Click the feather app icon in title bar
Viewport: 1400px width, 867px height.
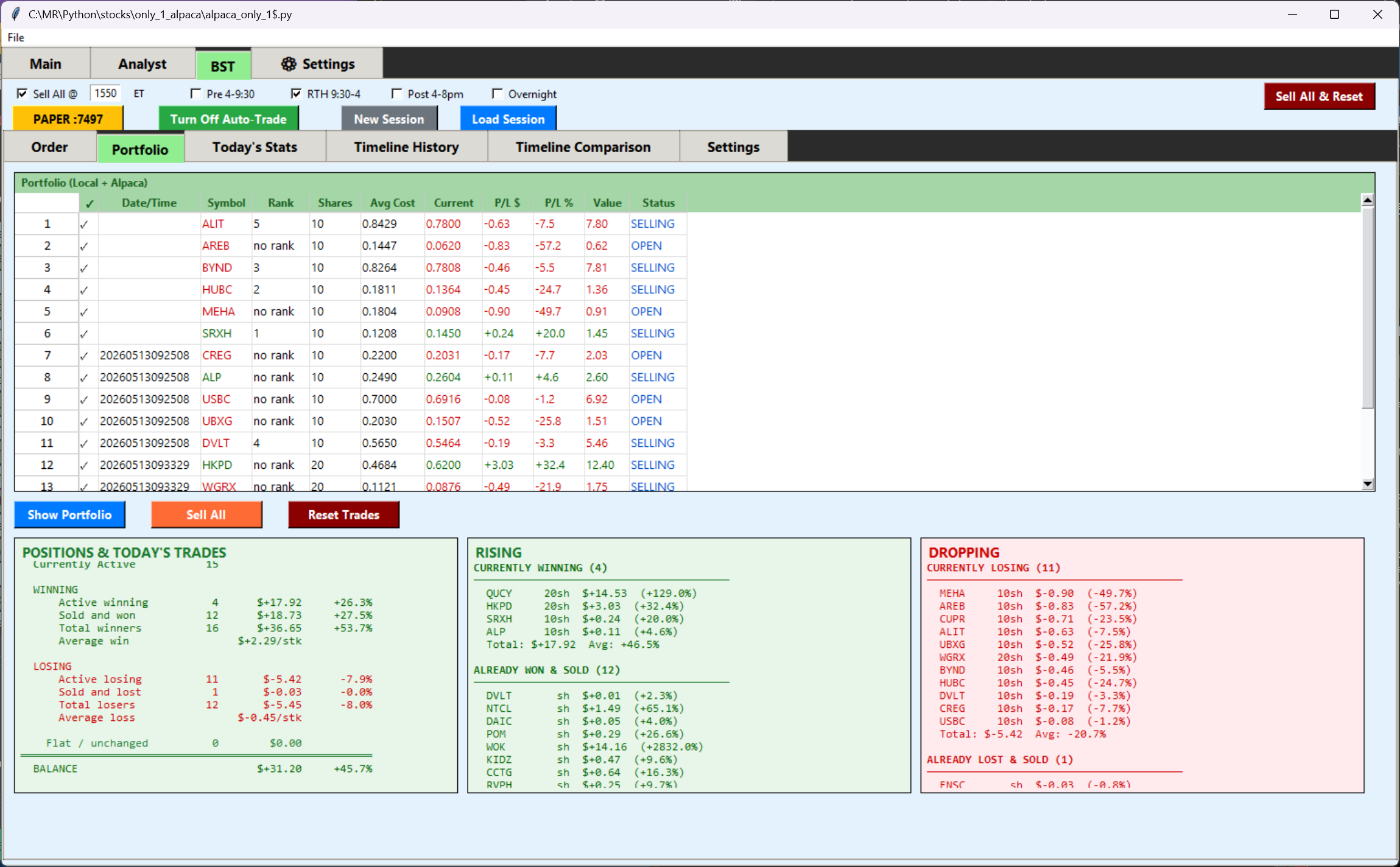tap(16, 13)
